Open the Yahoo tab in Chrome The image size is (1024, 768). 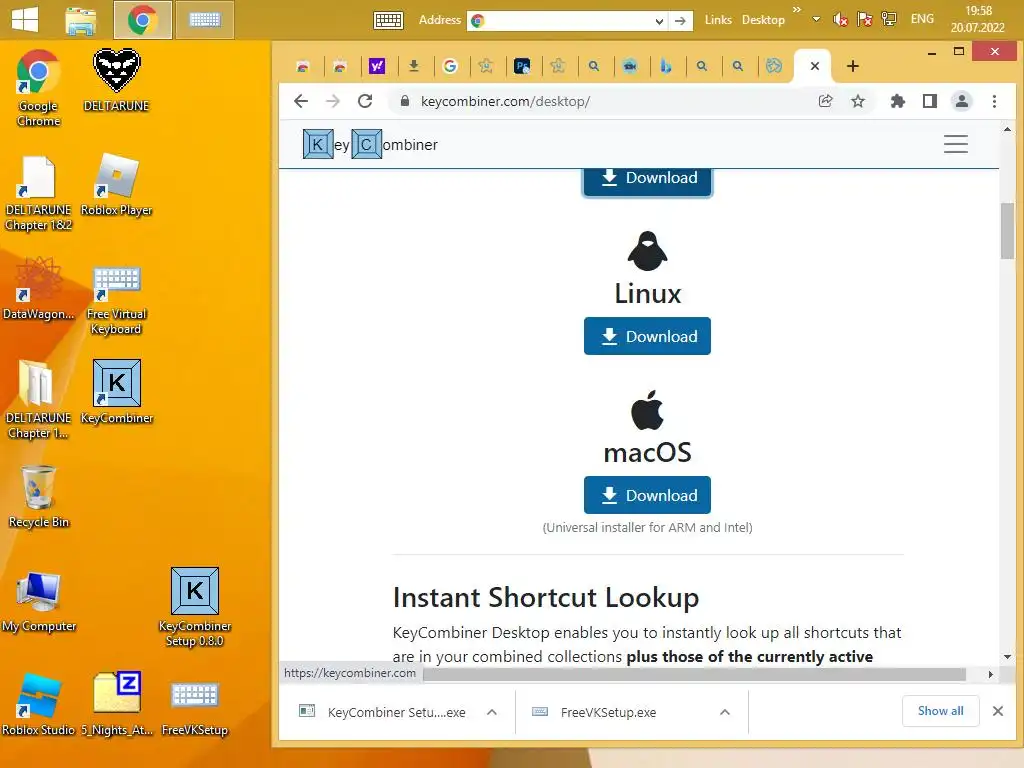click(377, 66)
